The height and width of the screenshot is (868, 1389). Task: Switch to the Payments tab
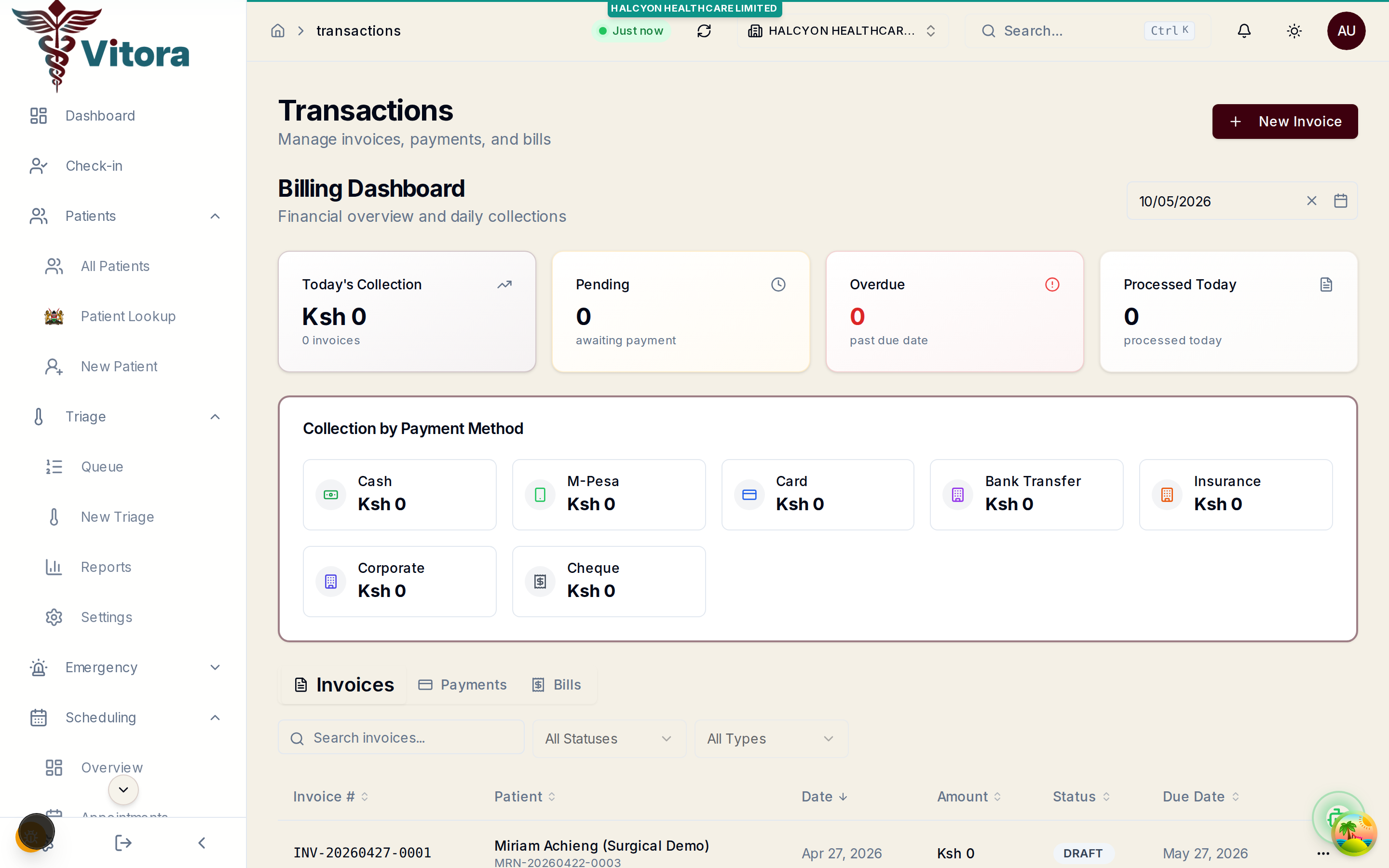(462, 685)
